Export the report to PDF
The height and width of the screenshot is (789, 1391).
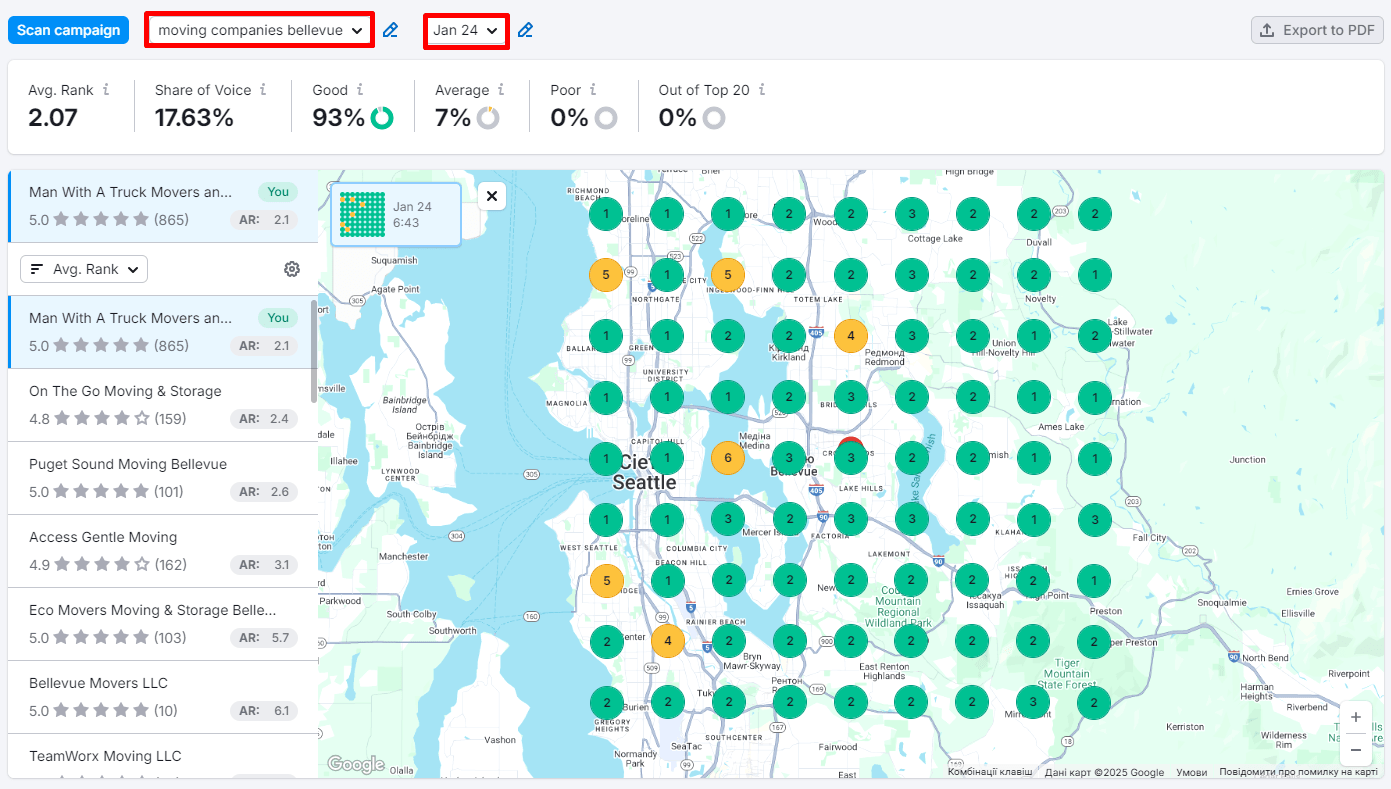click(x=1317, y=30)
